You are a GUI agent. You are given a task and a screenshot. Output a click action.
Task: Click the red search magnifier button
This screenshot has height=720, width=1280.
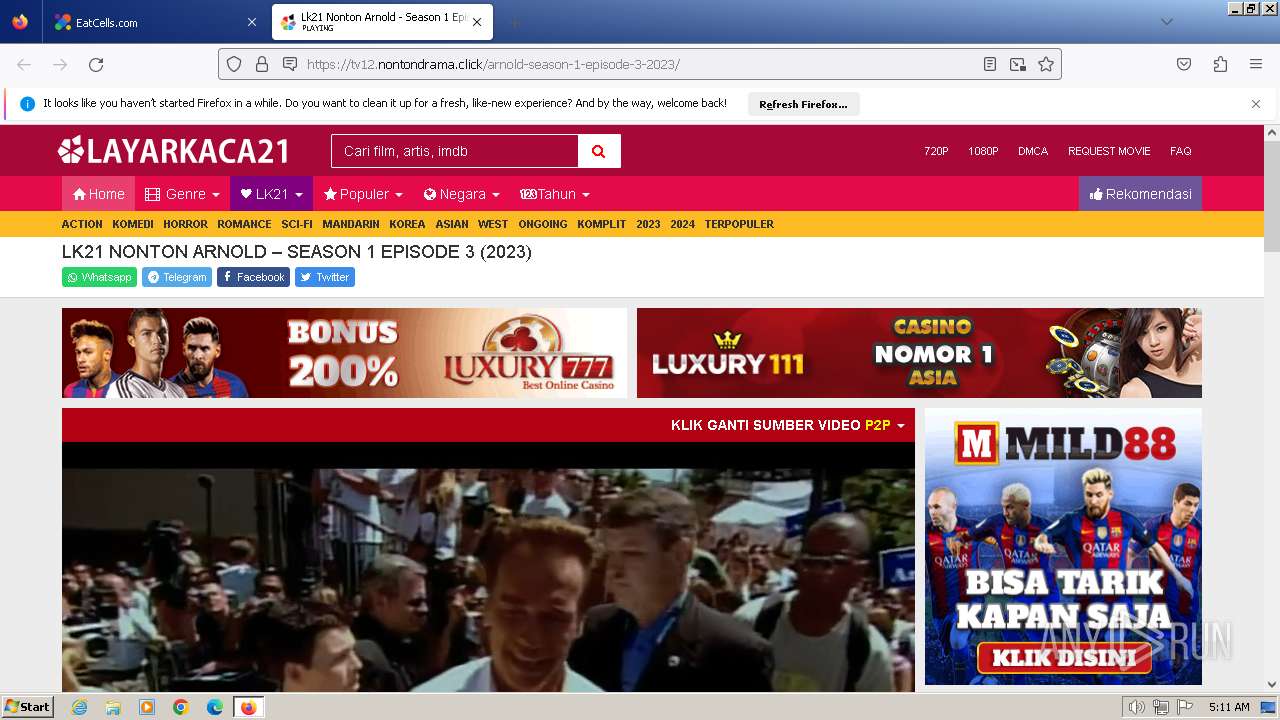pos(599,151)
